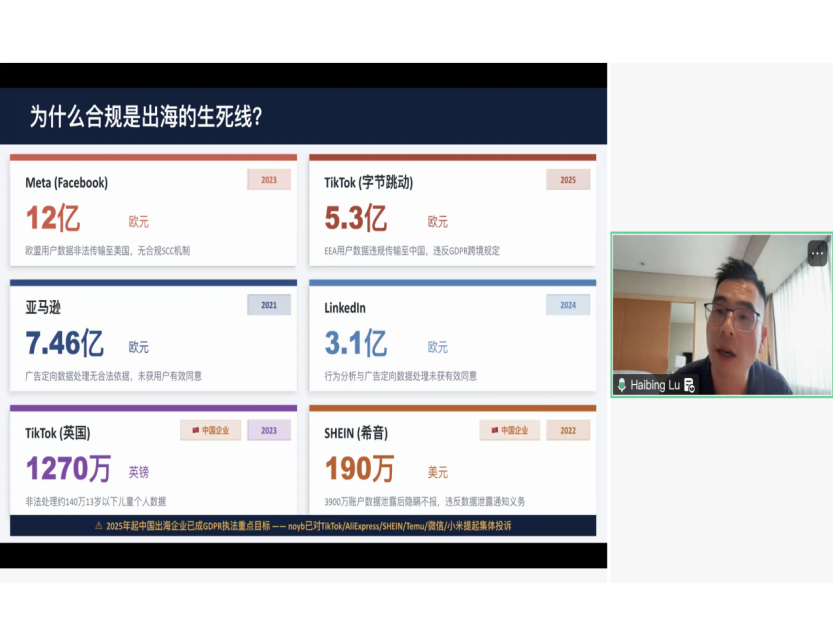Click the text 欧盟用户数据非法传输至美国
Image resolution: width=834 pixels, height=625 pixels.
tap(78, 251)
